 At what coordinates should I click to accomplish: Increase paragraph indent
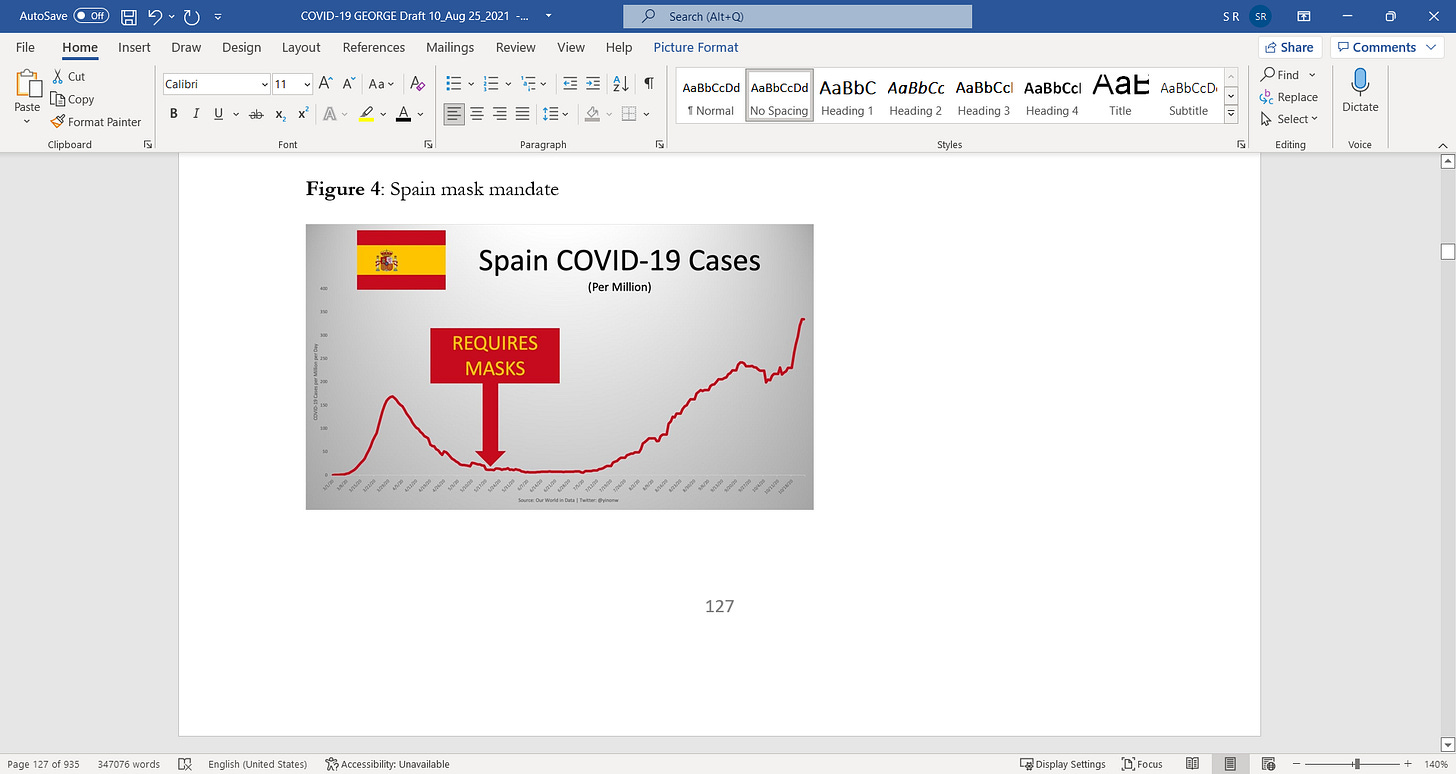[x=593, y=84]
